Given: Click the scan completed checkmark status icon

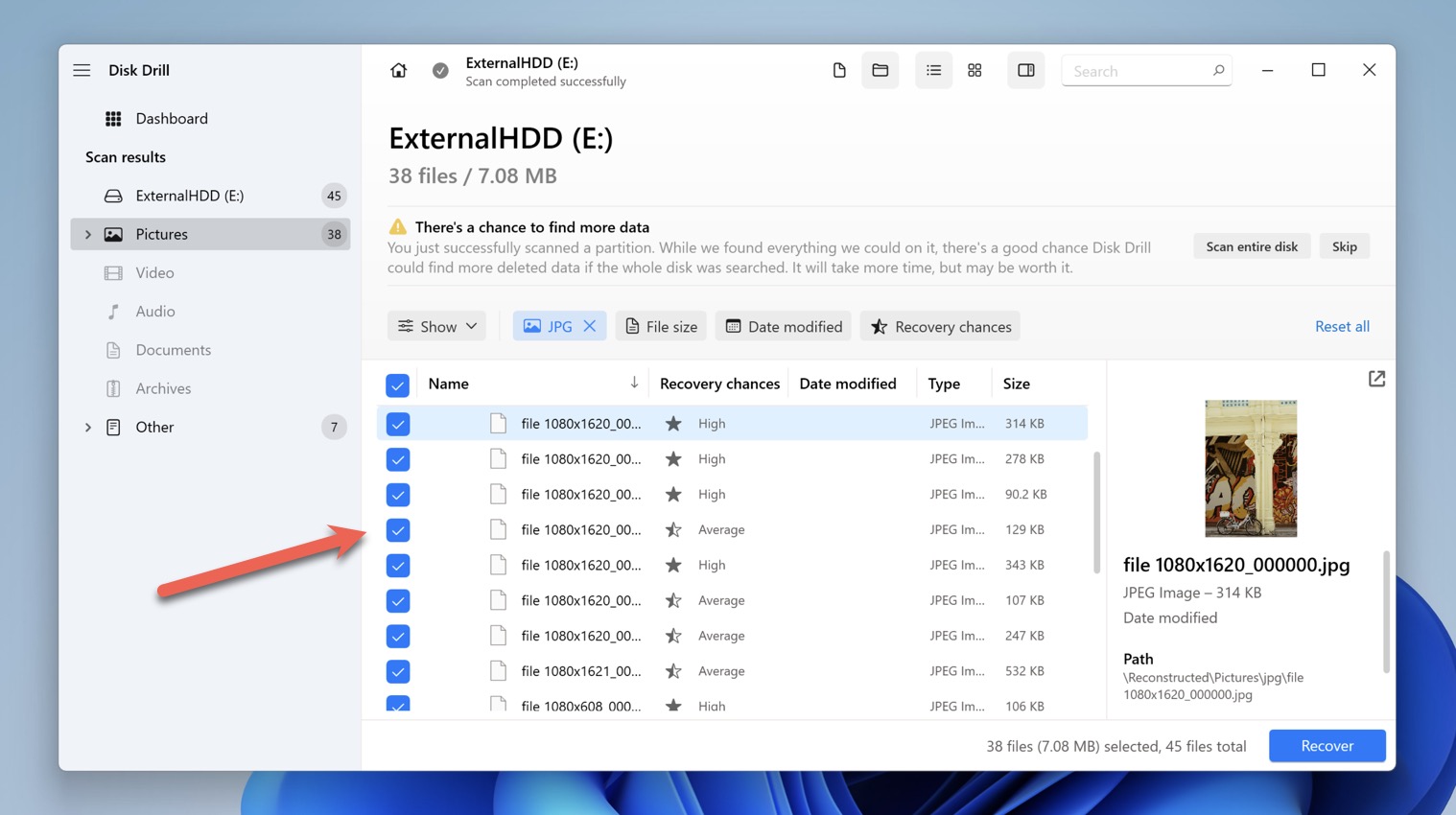Looking at the screenshot, I should tap(440, 70).
